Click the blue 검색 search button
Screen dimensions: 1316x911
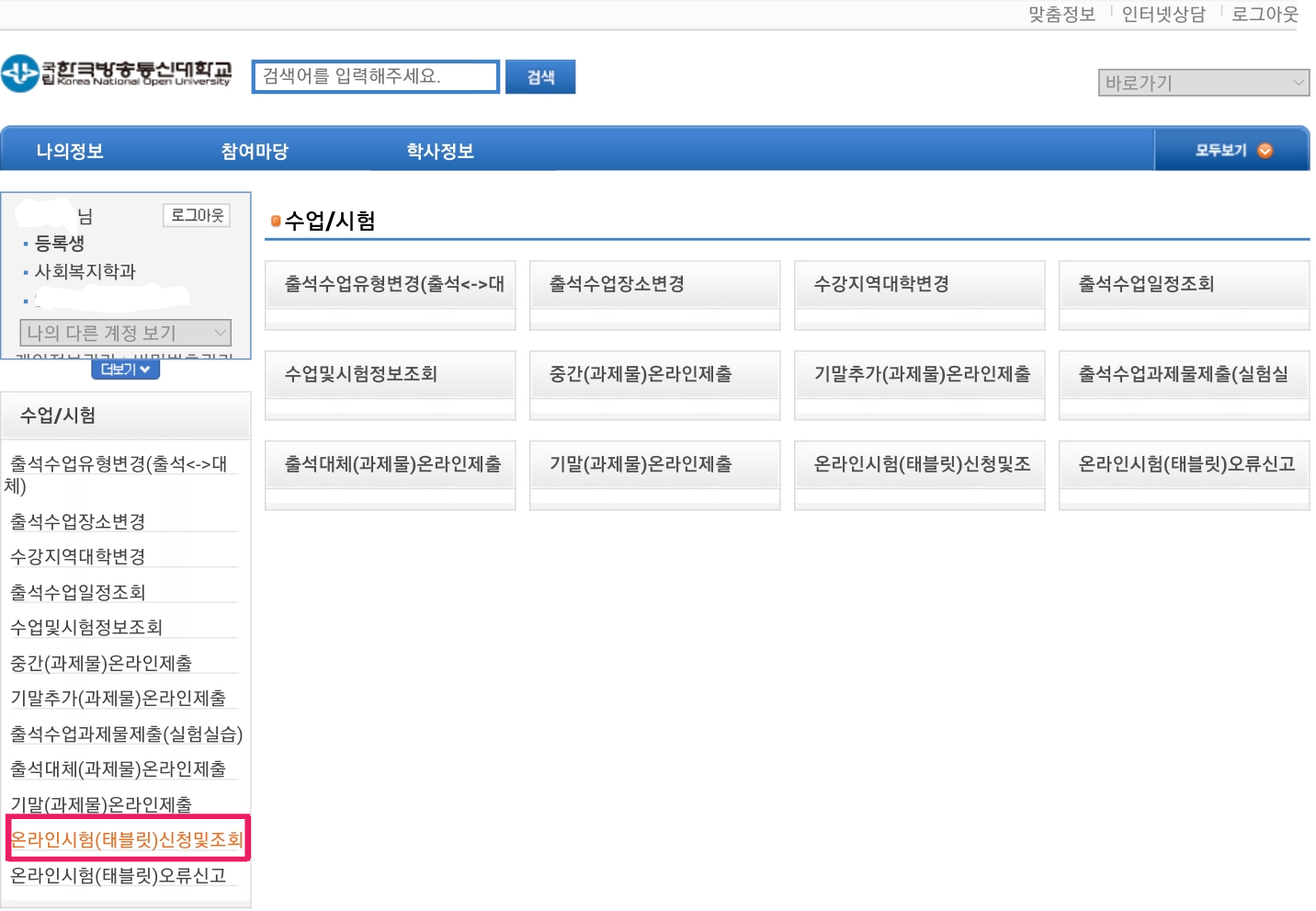[540, 77]
